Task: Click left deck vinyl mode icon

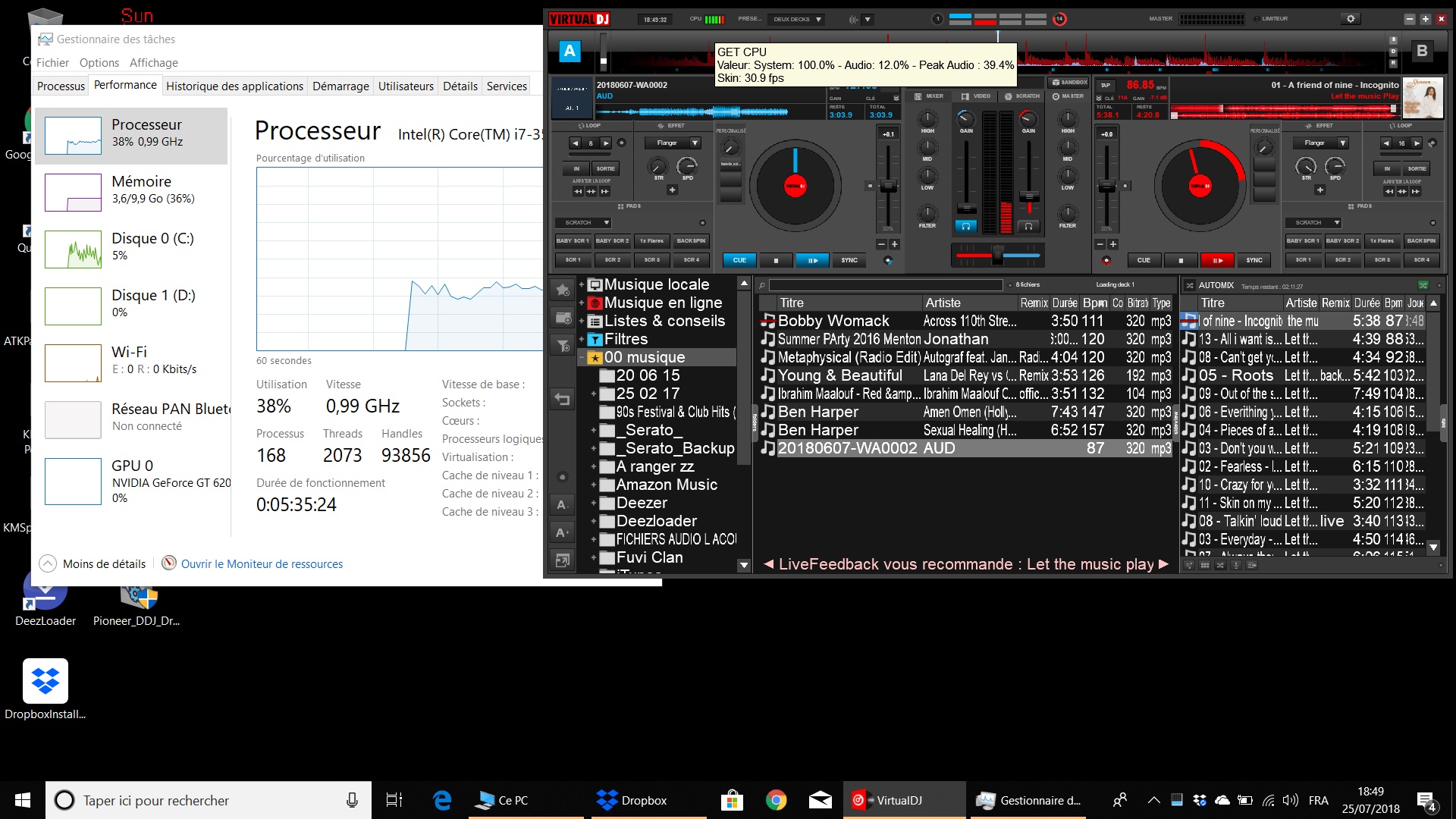Action: coord(888,260)
